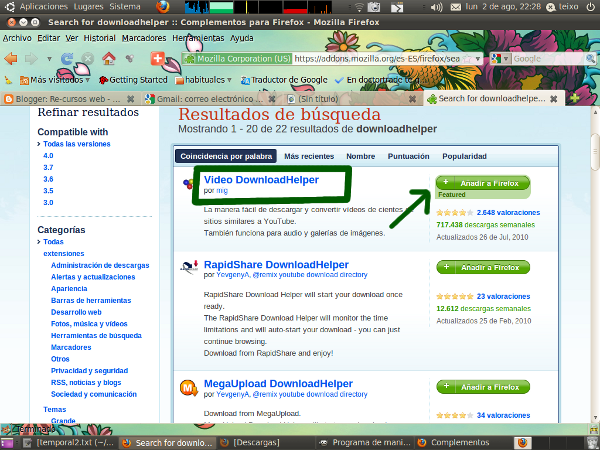
Task: Select the Todas las versiones filter
Action: (77, 144)
